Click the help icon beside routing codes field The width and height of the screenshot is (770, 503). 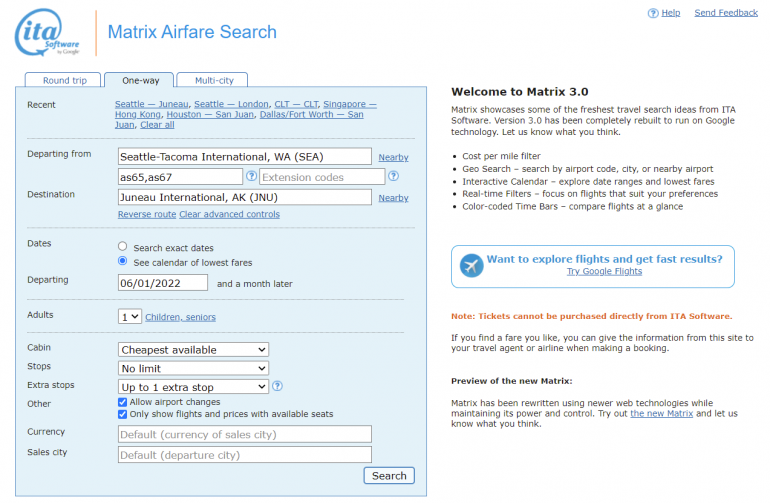point(251,176)
